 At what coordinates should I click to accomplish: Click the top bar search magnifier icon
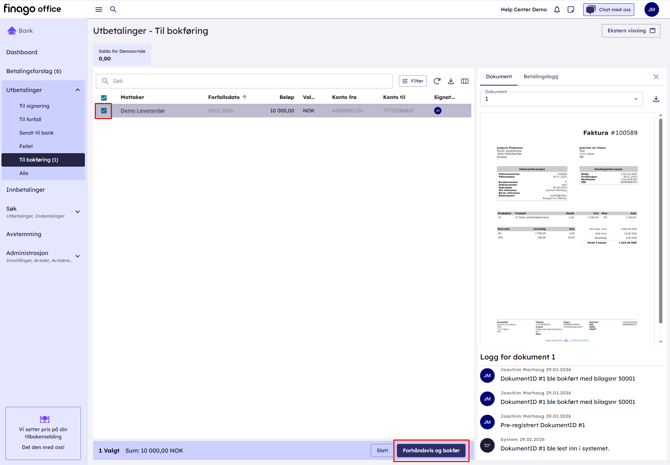click(x=113, y=9)
